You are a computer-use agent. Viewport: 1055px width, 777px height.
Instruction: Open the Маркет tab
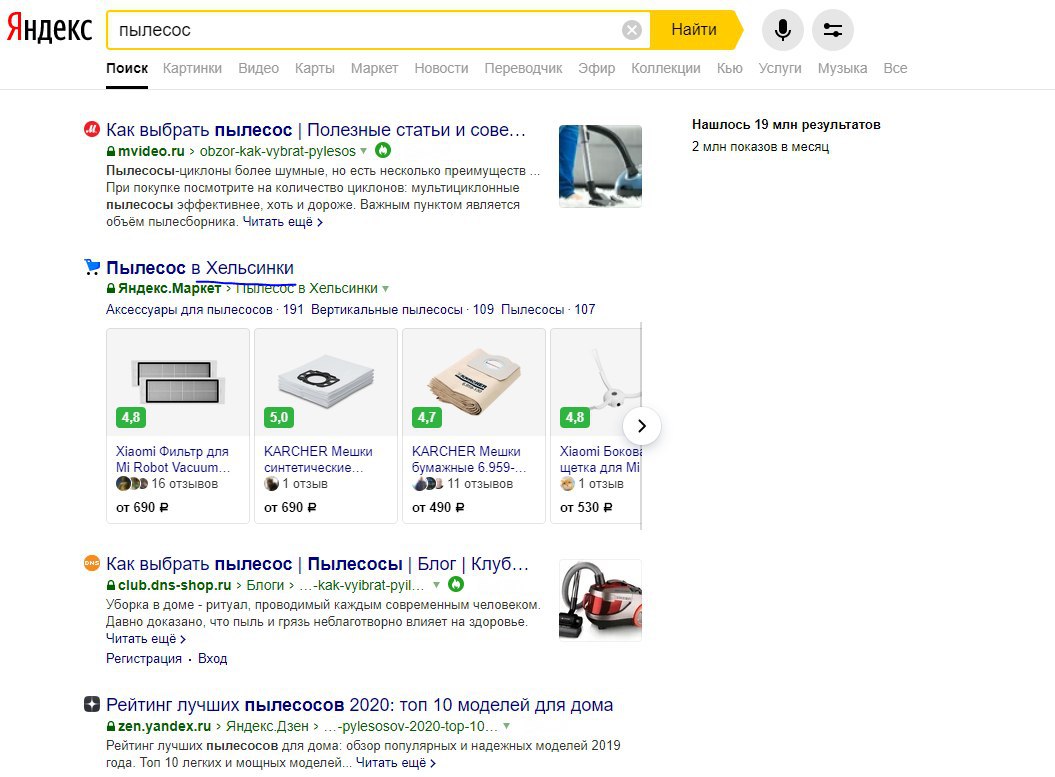tap(374, 68)
